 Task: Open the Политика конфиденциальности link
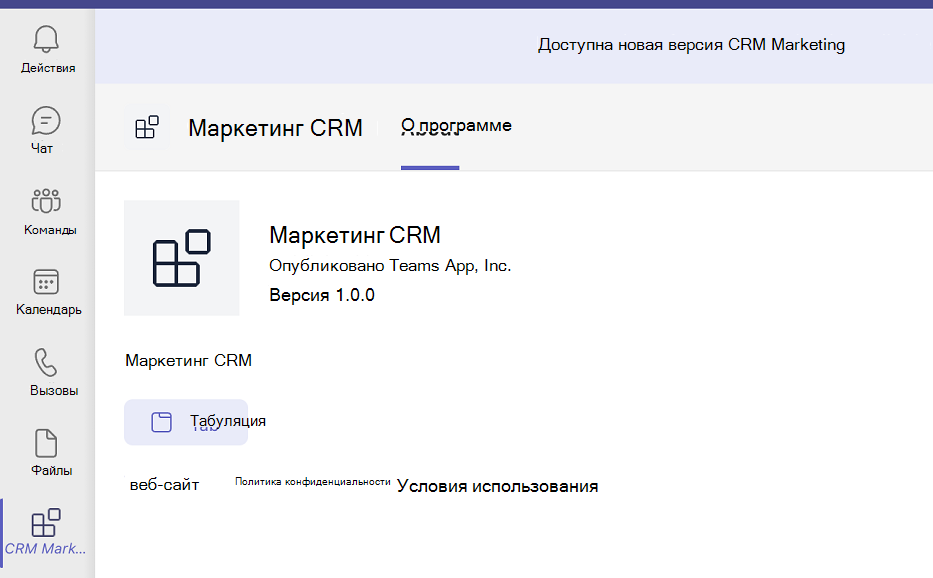[x=312, y=482]
